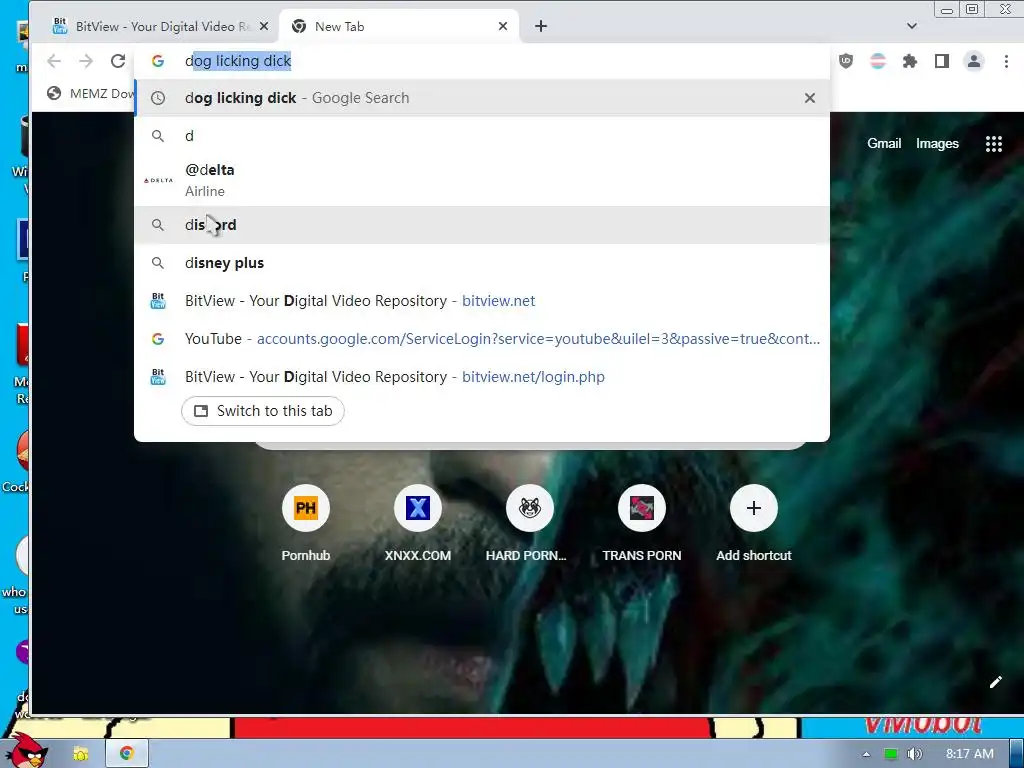Go forward using the forward arrow
Image resolution: width=1024 pixels, height=768 pixels.
(86, 61)
